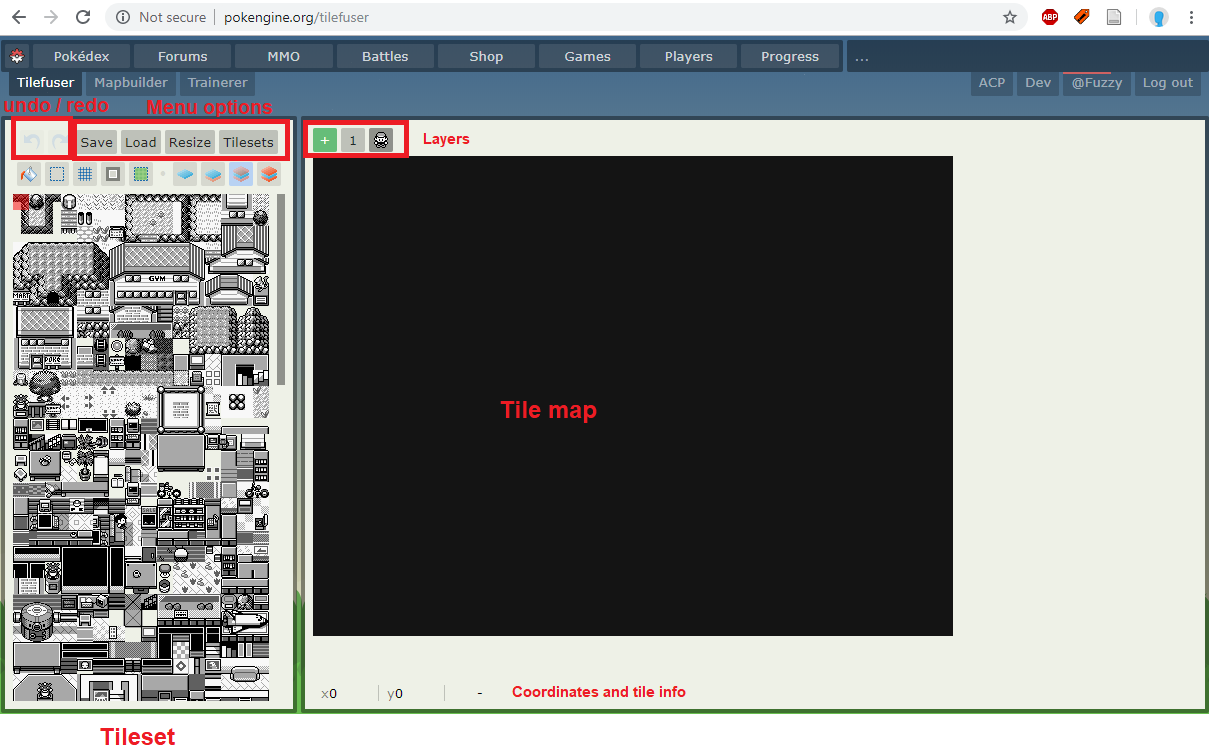
Task: Click the orange tag extension icon
Action: (x=1082, y=17)
